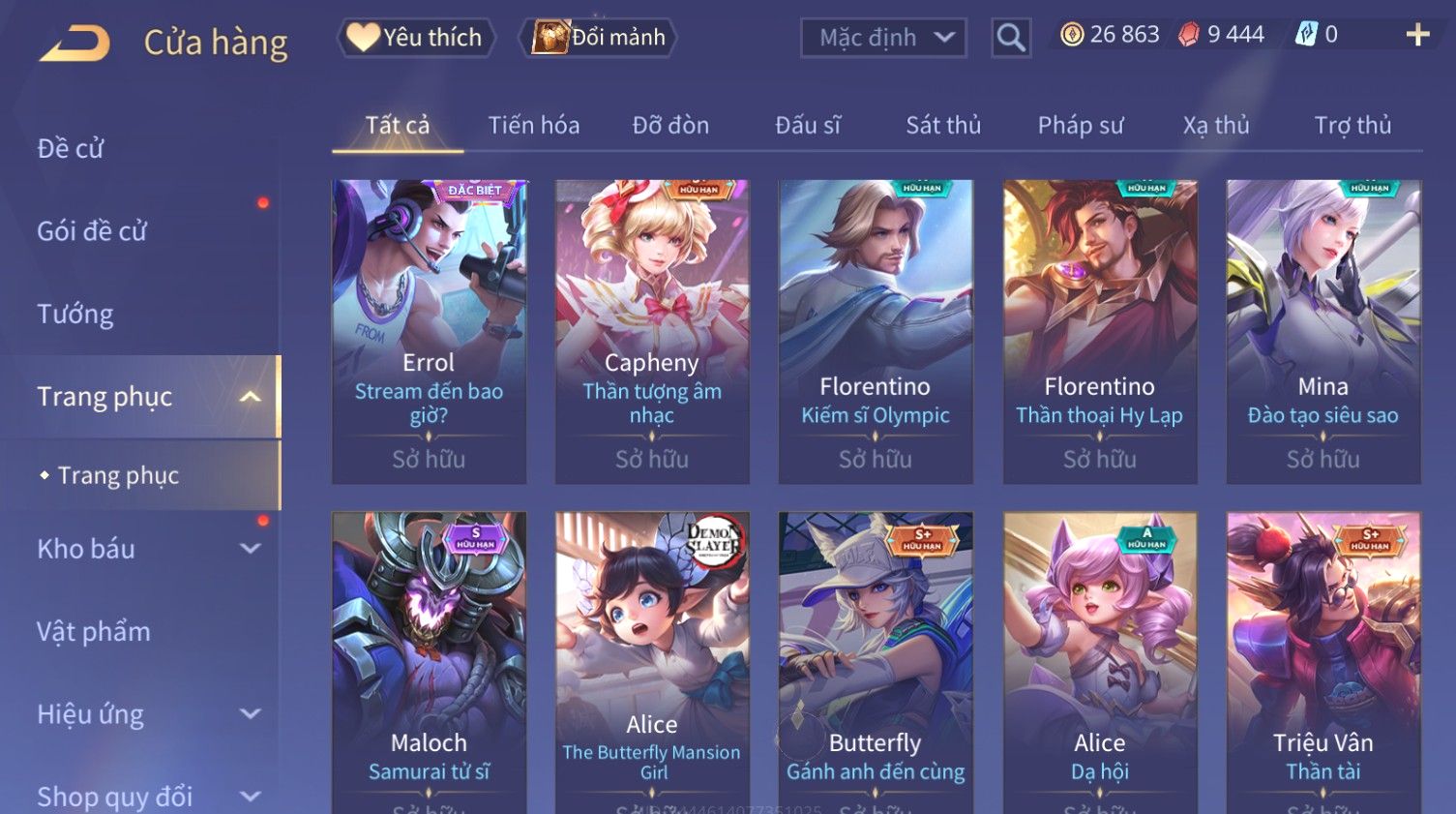The image size is (1456, 814).
Task: Open the Maloch Samurai tử sĩ skin card
Action: click(429, 663)
